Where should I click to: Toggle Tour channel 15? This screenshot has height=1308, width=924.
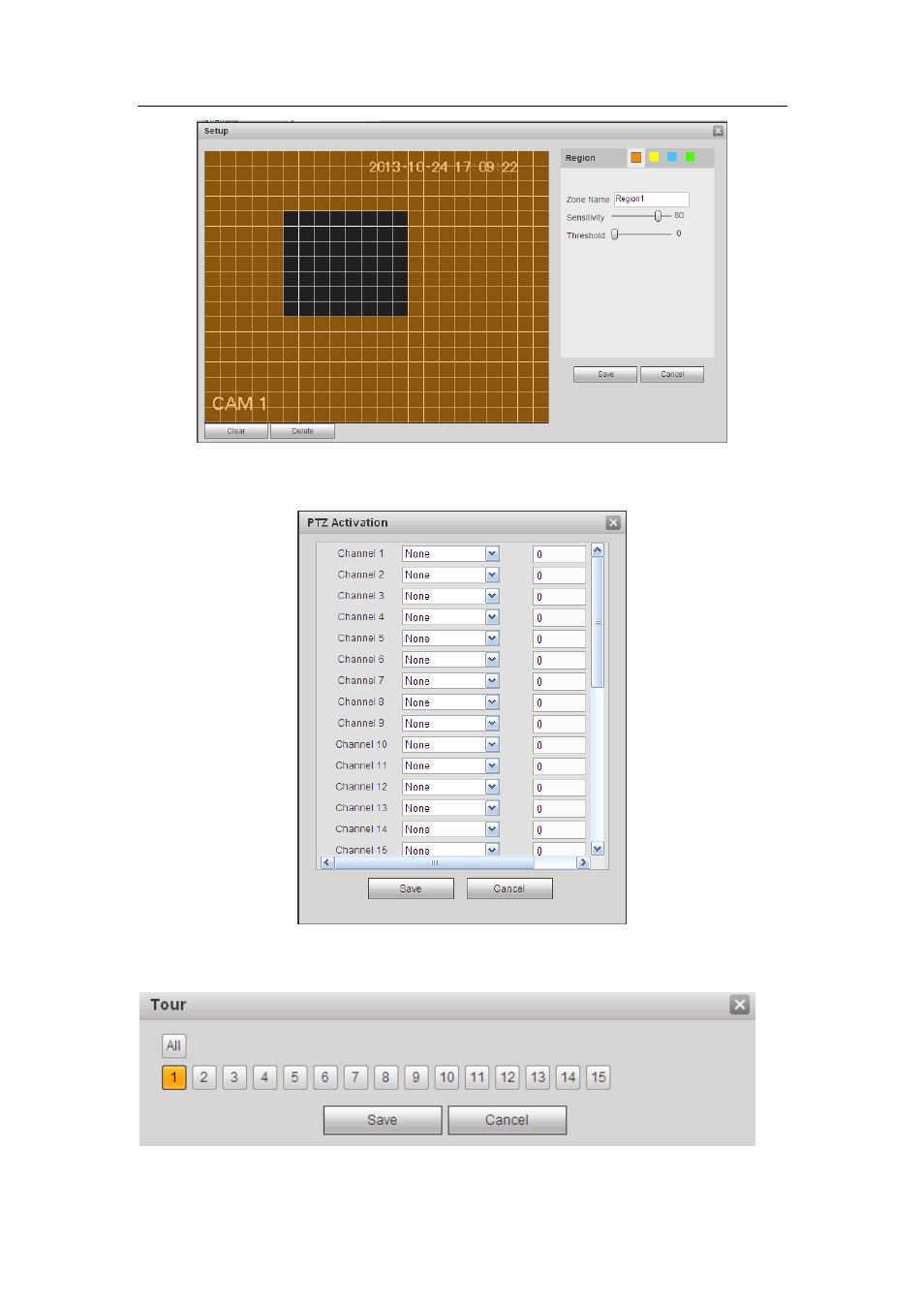pyautogui.click(x=599, y=1077)
